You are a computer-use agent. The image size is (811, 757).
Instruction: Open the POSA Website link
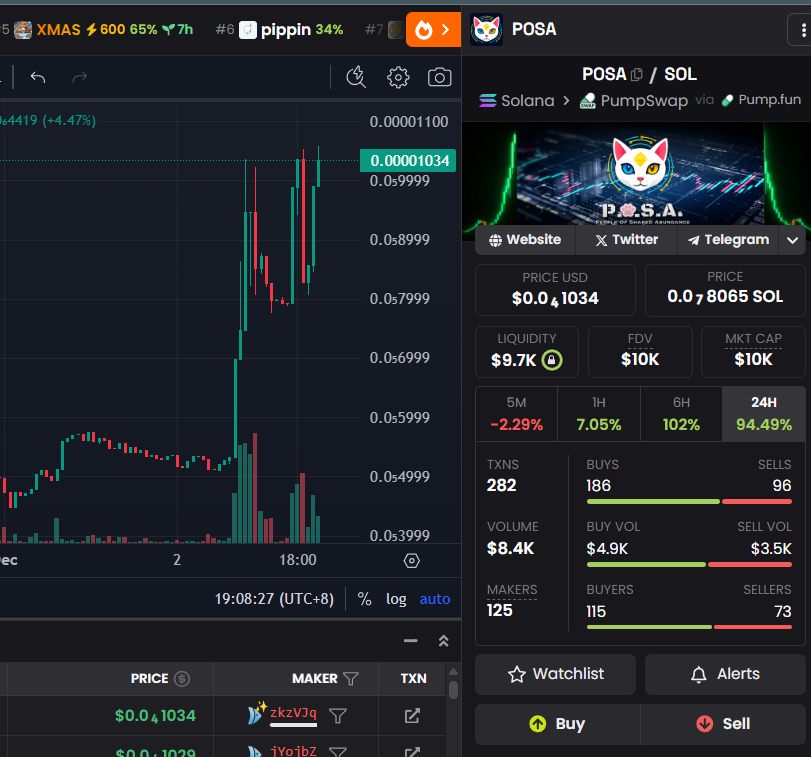[x=525, y=240]
